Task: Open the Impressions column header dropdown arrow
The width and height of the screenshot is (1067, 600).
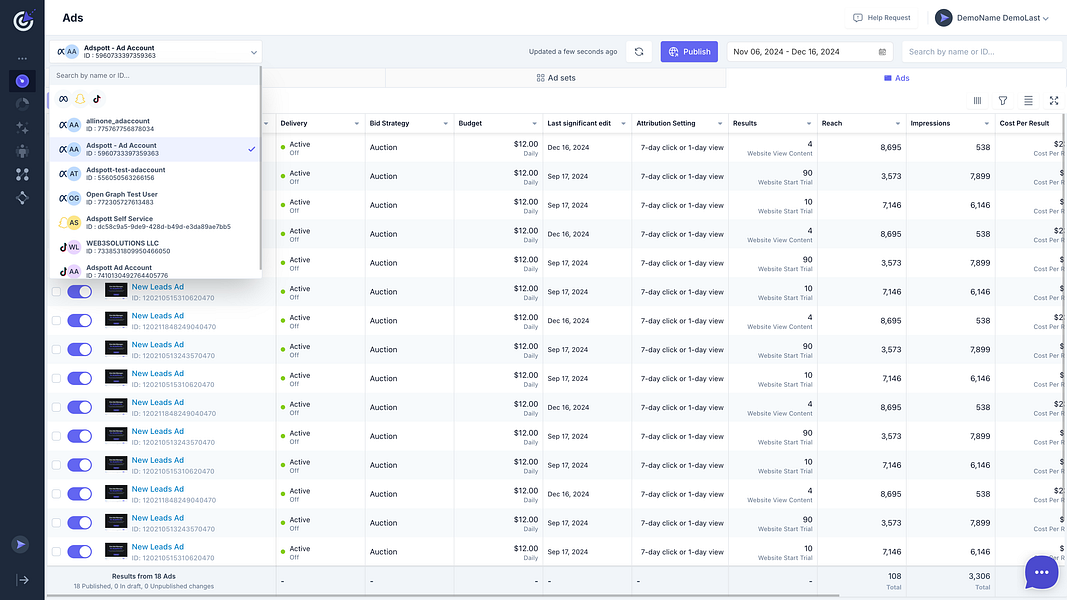Action: (x=987, y=124)
